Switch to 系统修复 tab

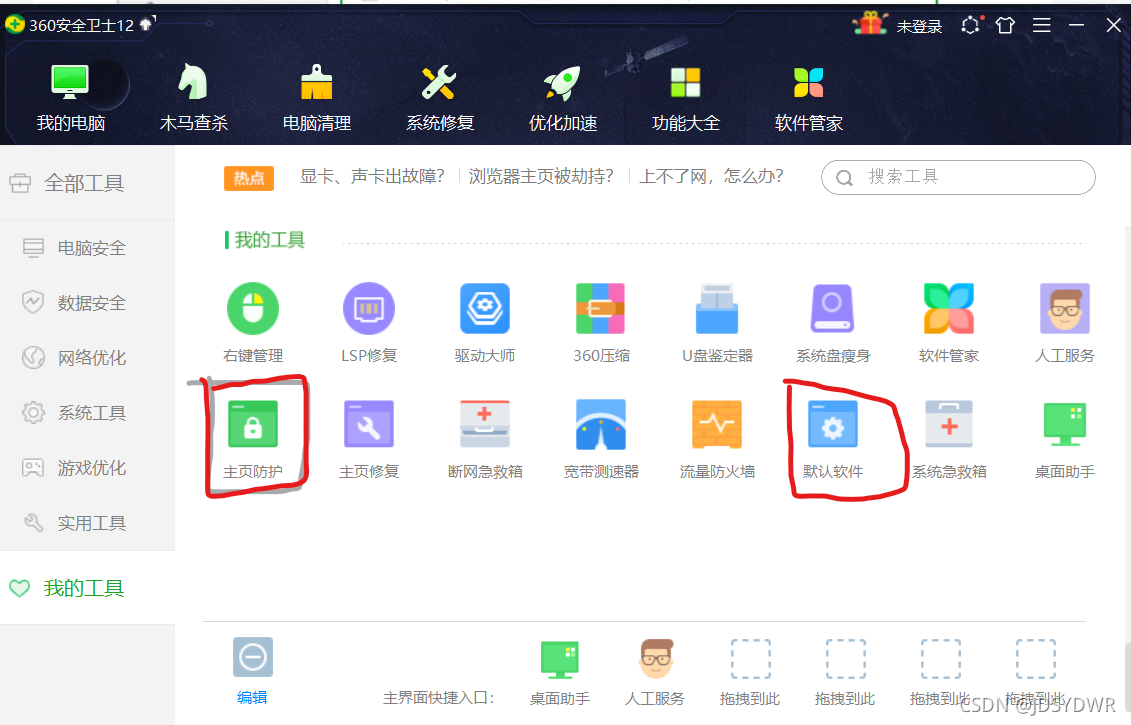439,99
